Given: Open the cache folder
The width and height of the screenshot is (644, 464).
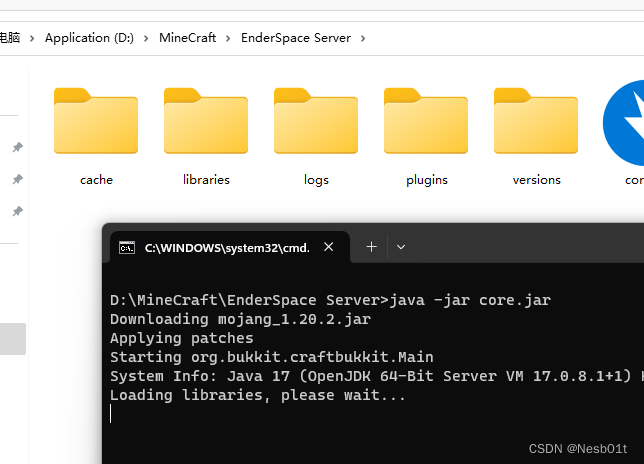Looking at the screenshot, I should click(96, 124).
